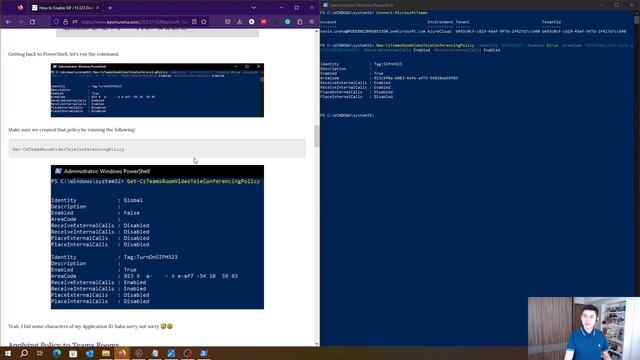
Task: Click the New-CsTeamsRoomVideoTeleConferencingPolicy command text
Action: (425, 45)
